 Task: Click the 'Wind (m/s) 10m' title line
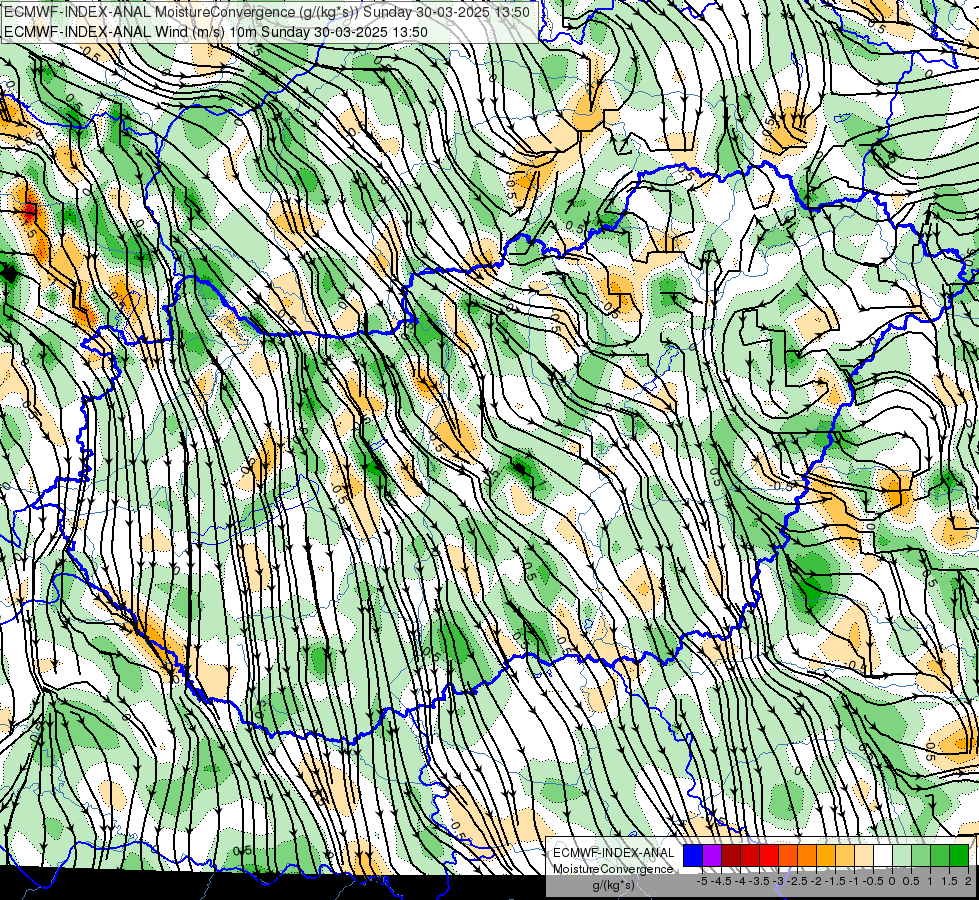[x=215, y=32]
